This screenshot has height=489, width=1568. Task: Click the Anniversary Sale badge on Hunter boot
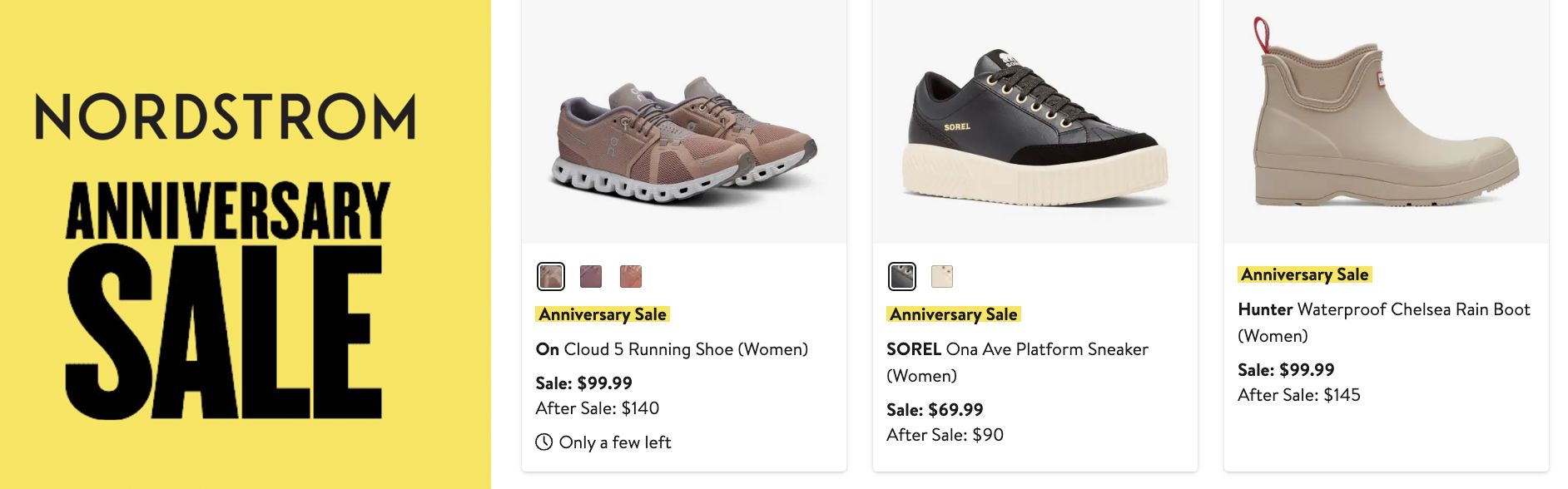[x=1304, y=274]
